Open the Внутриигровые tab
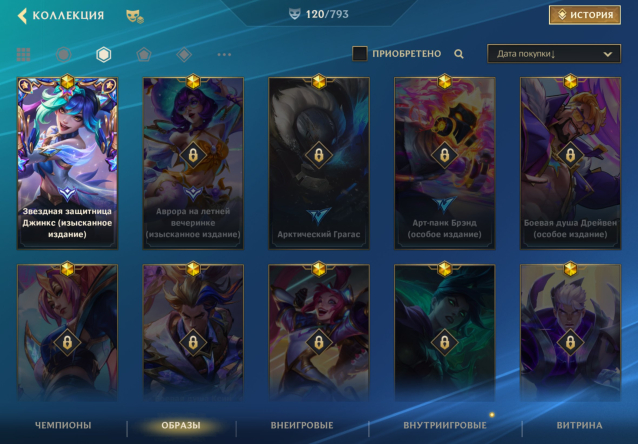 coord(445,425)
